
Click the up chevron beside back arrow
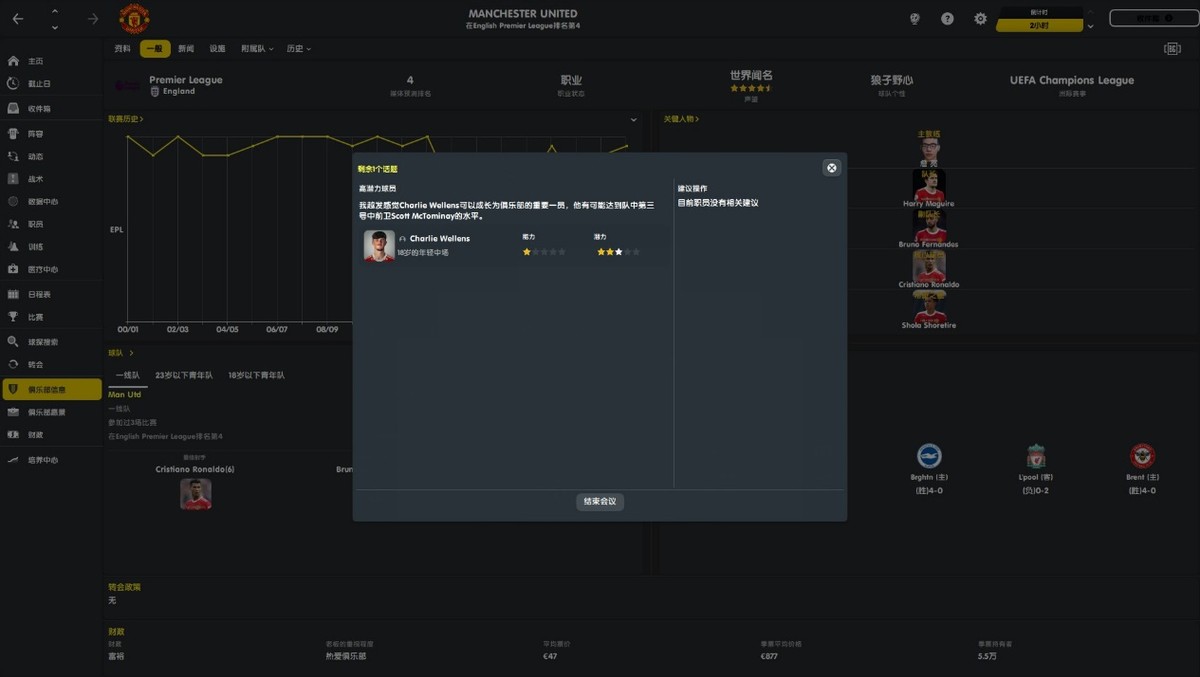(x=54, y=12)
